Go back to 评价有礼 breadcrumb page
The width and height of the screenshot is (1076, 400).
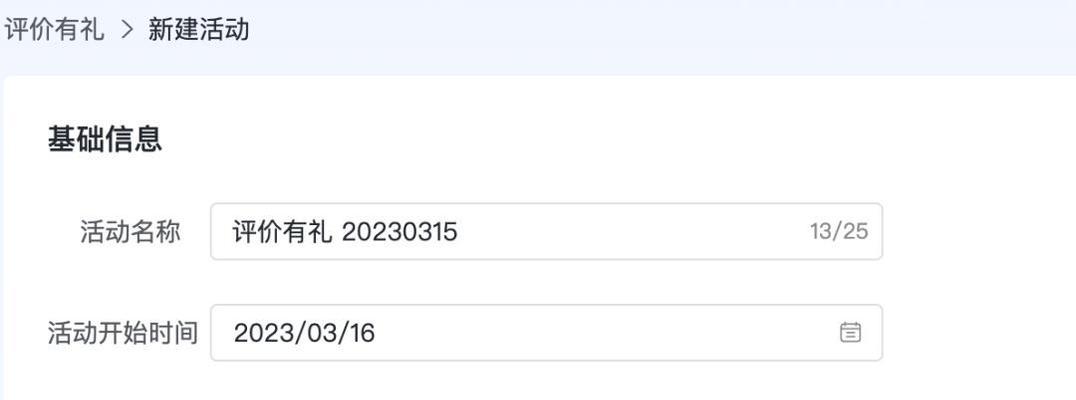click(52, 30)
